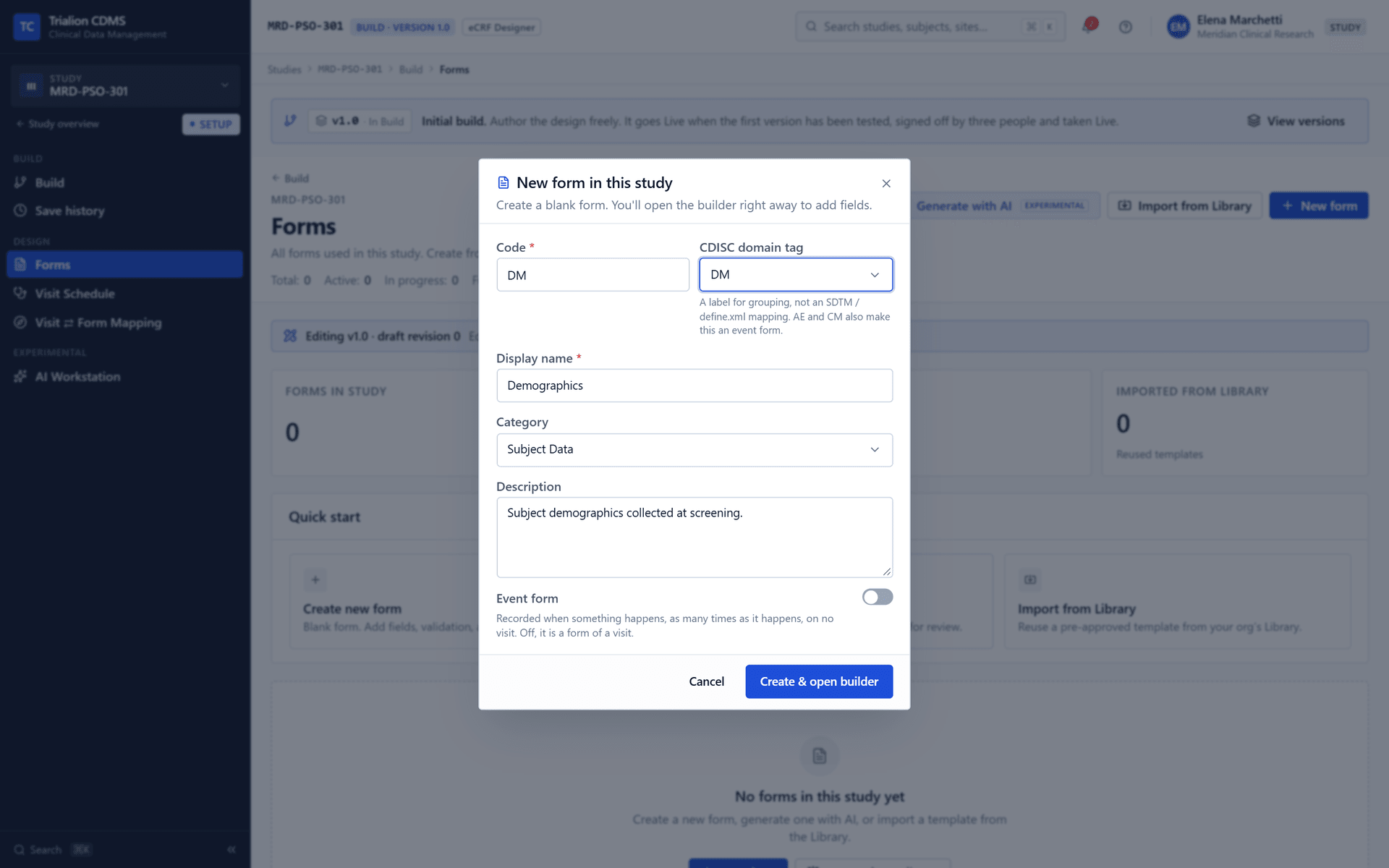Screen dimensions: 1389x868
Task: Open the CDISC domain tag dropdown
Action: click(x=796, y=275)
